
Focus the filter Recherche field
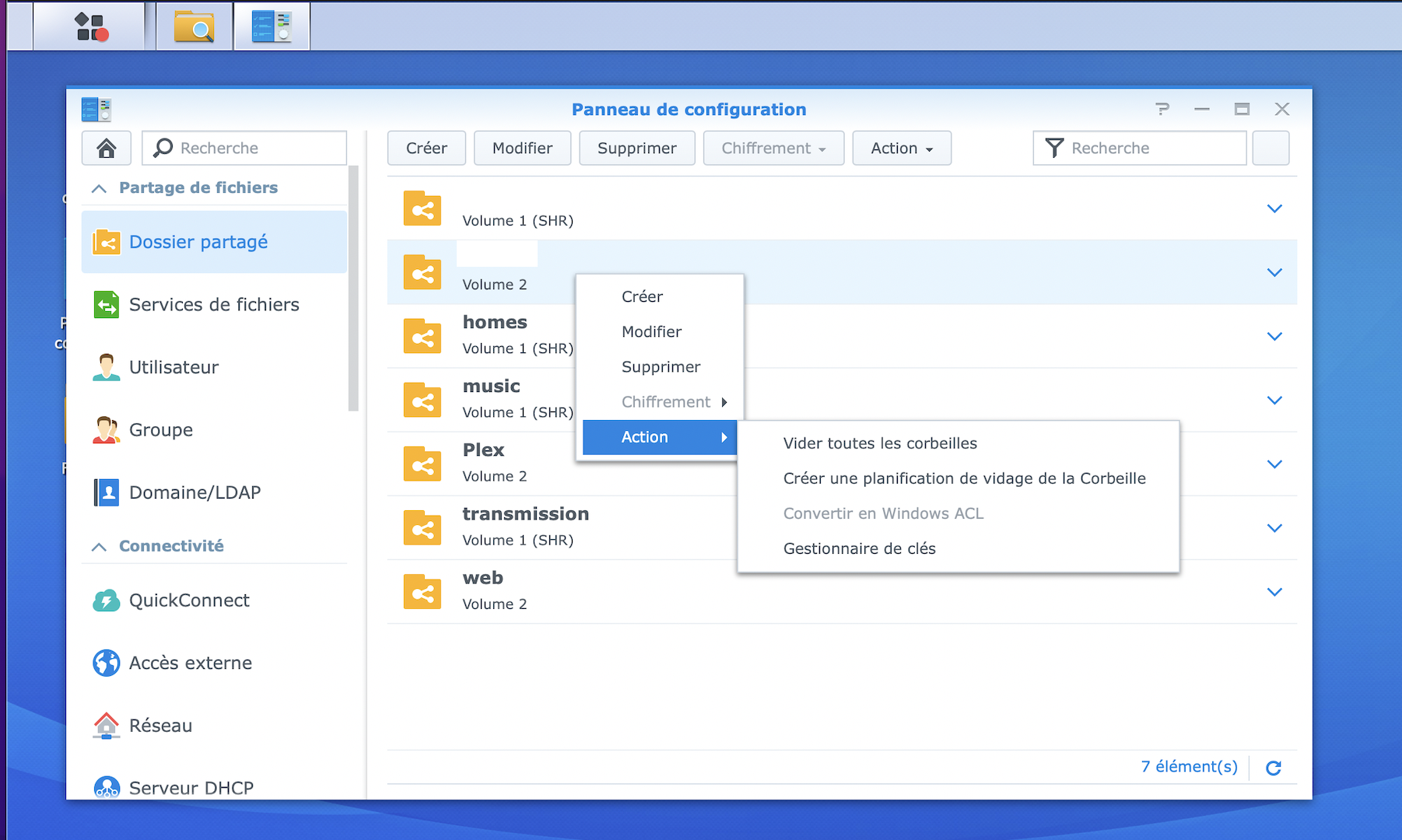1140,148
